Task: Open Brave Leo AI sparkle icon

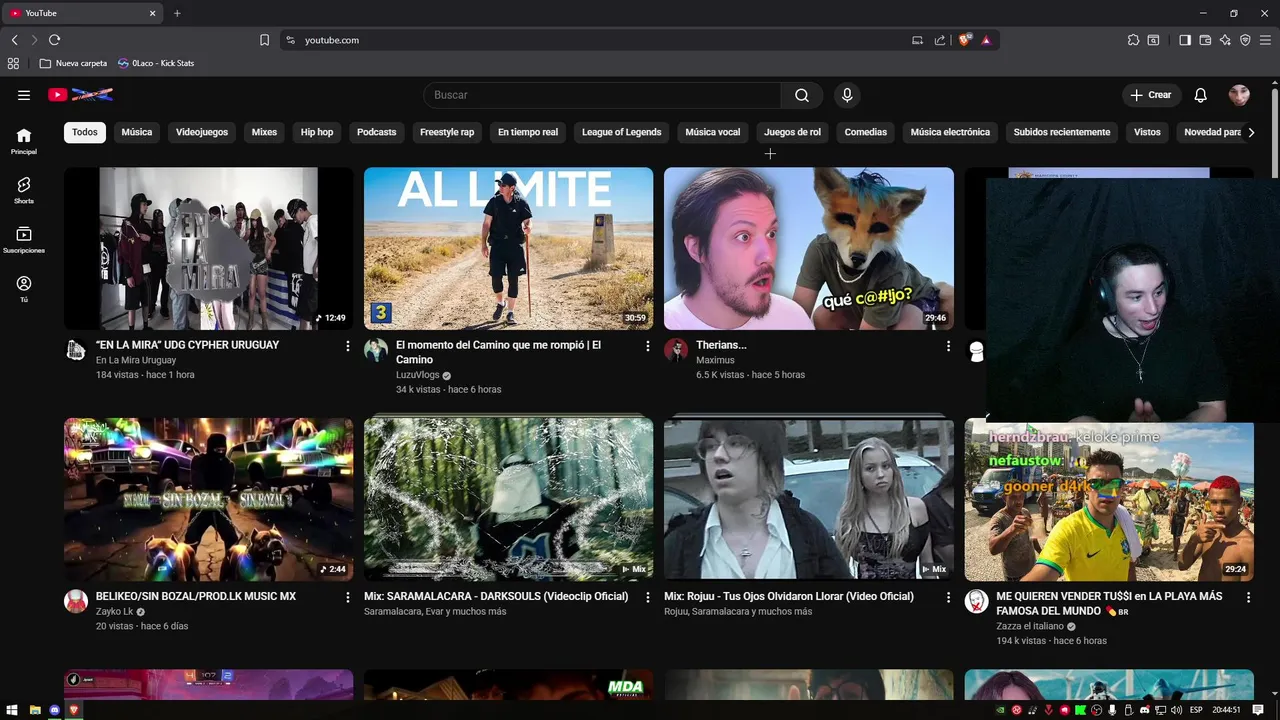Action: 1225,40
